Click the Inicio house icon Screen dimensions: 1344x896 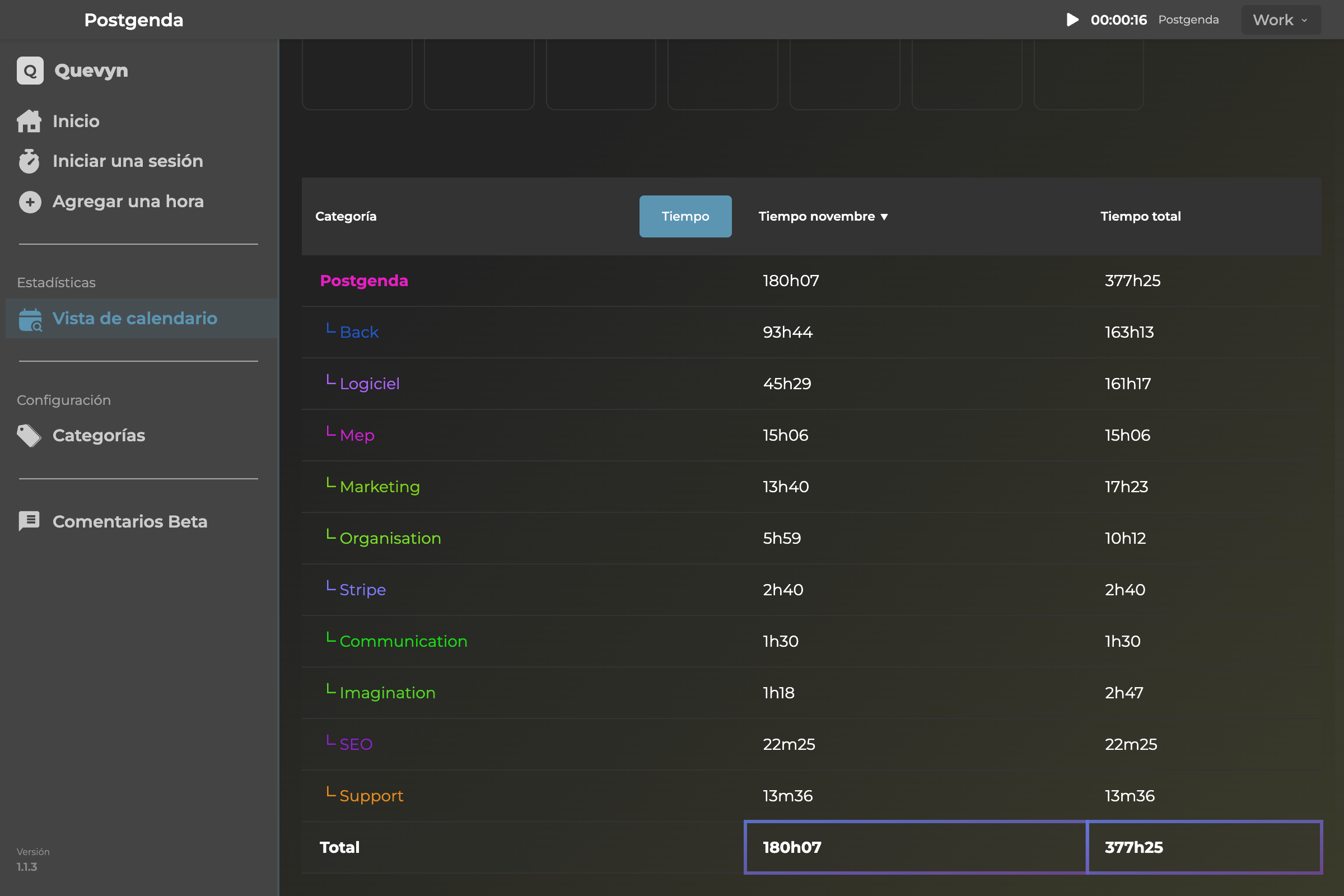point(29,121)
